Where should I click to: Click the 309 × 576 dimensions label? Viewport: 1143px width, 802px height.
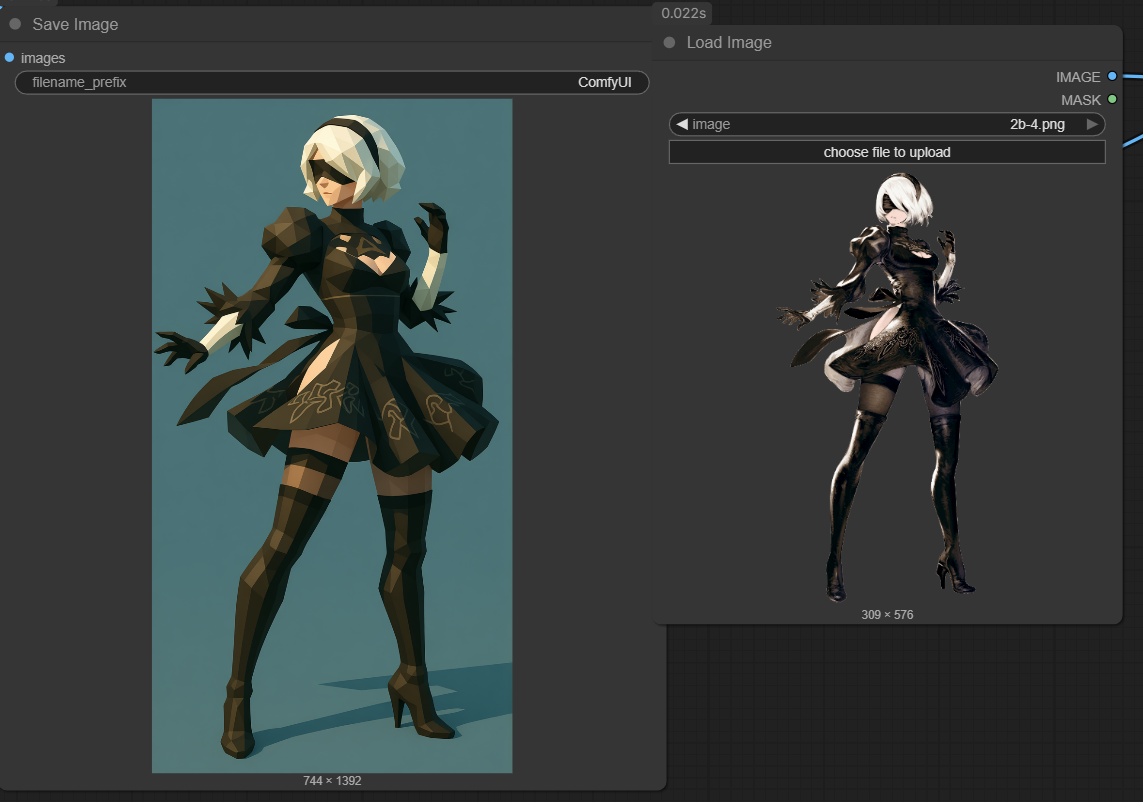point(886,614)
